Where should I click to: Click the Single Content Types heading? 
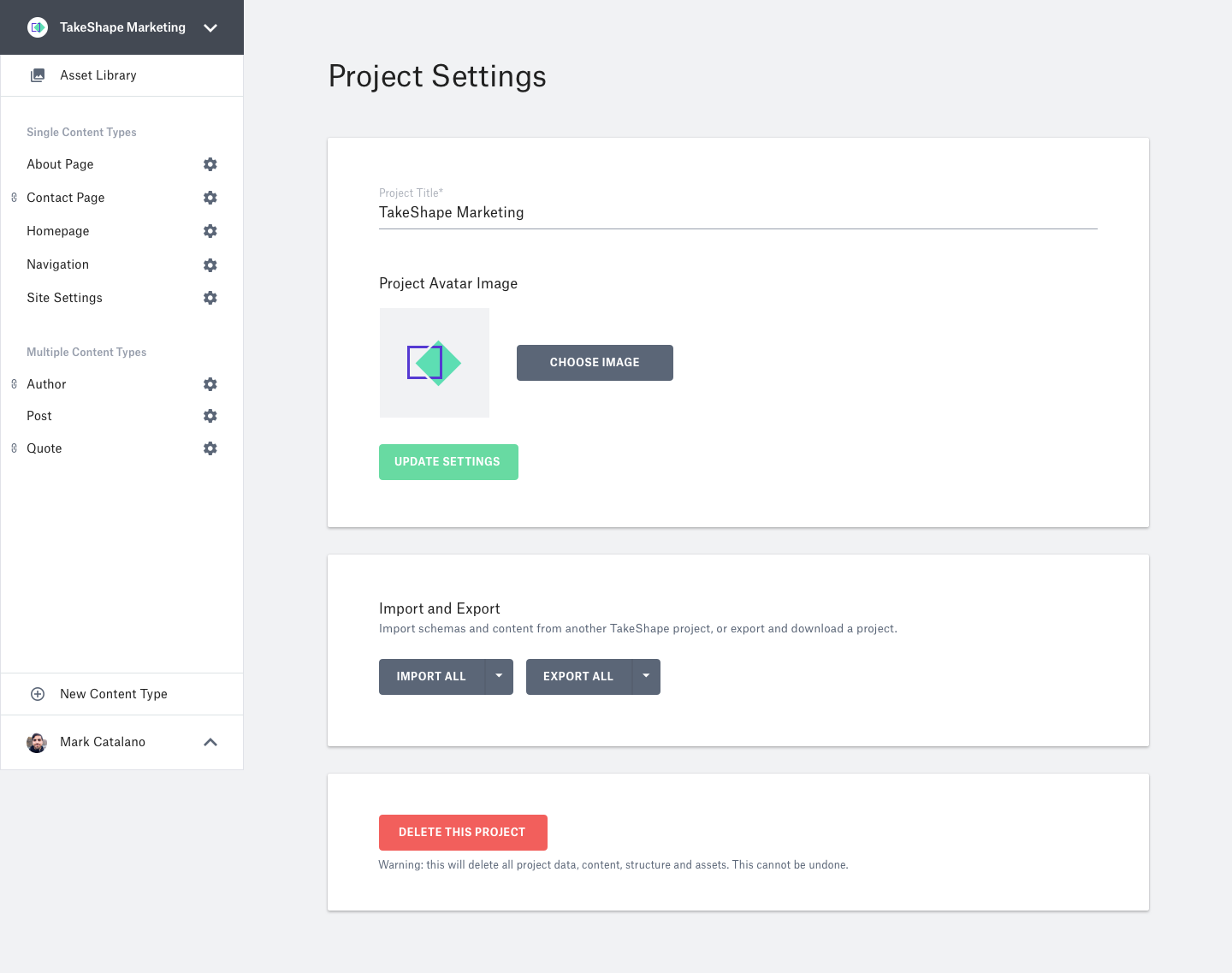(x=81, y=132)
